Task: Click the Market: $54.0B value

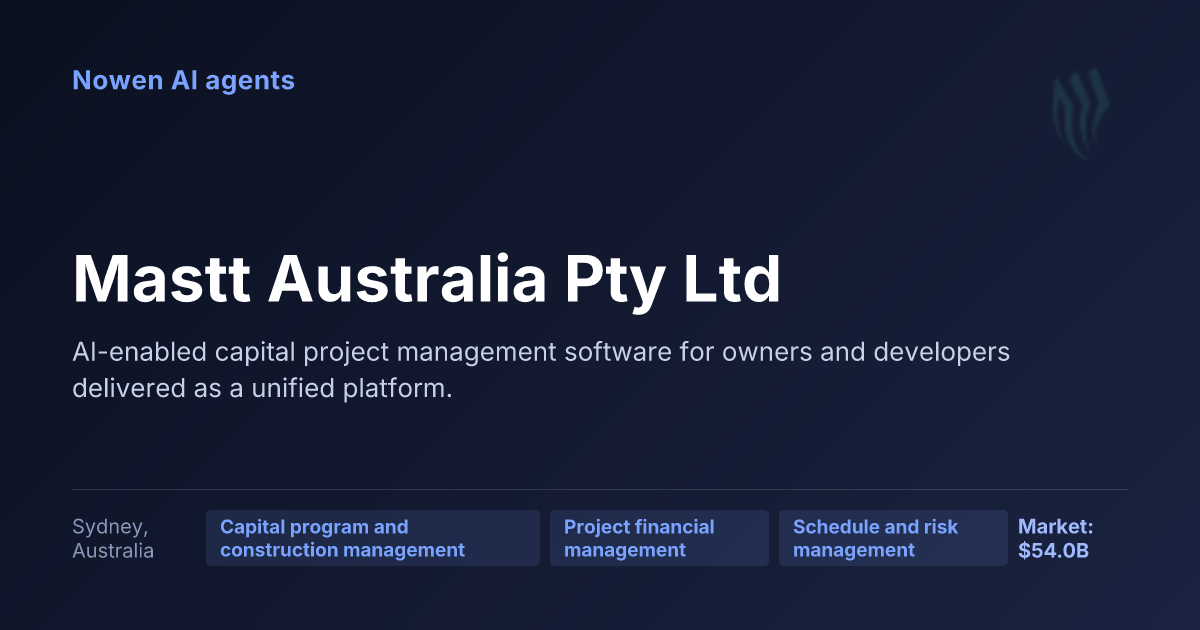Action: [x=1056, y=538]
